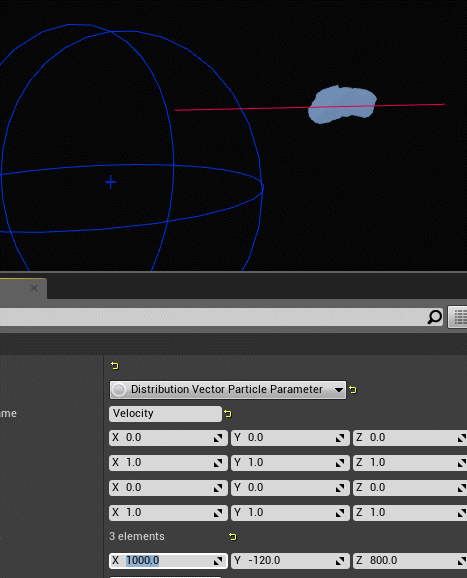Select the first row X 0.0 field
This screenshot has width=467, height=578.
tap(168, 438)
